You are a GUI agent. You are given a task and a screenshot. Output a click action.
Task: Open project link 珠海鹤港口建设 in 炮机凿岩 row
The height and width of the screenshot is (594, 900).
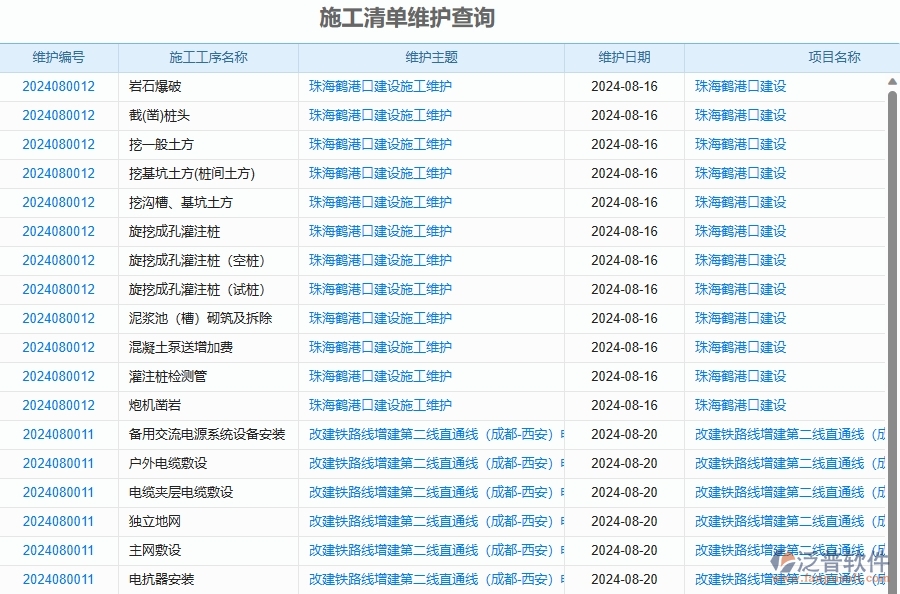(737, 405)
